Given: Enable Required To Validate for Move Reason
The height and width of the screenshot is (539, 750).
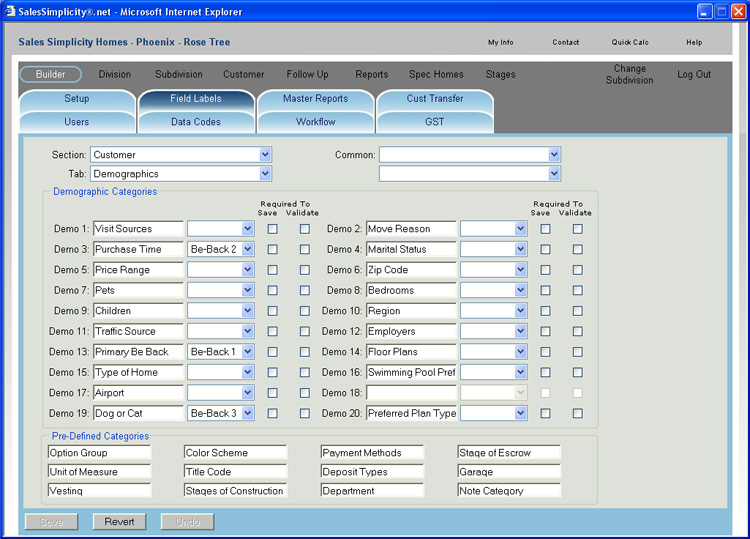Looking at the screenshot, I should point(577,229).
